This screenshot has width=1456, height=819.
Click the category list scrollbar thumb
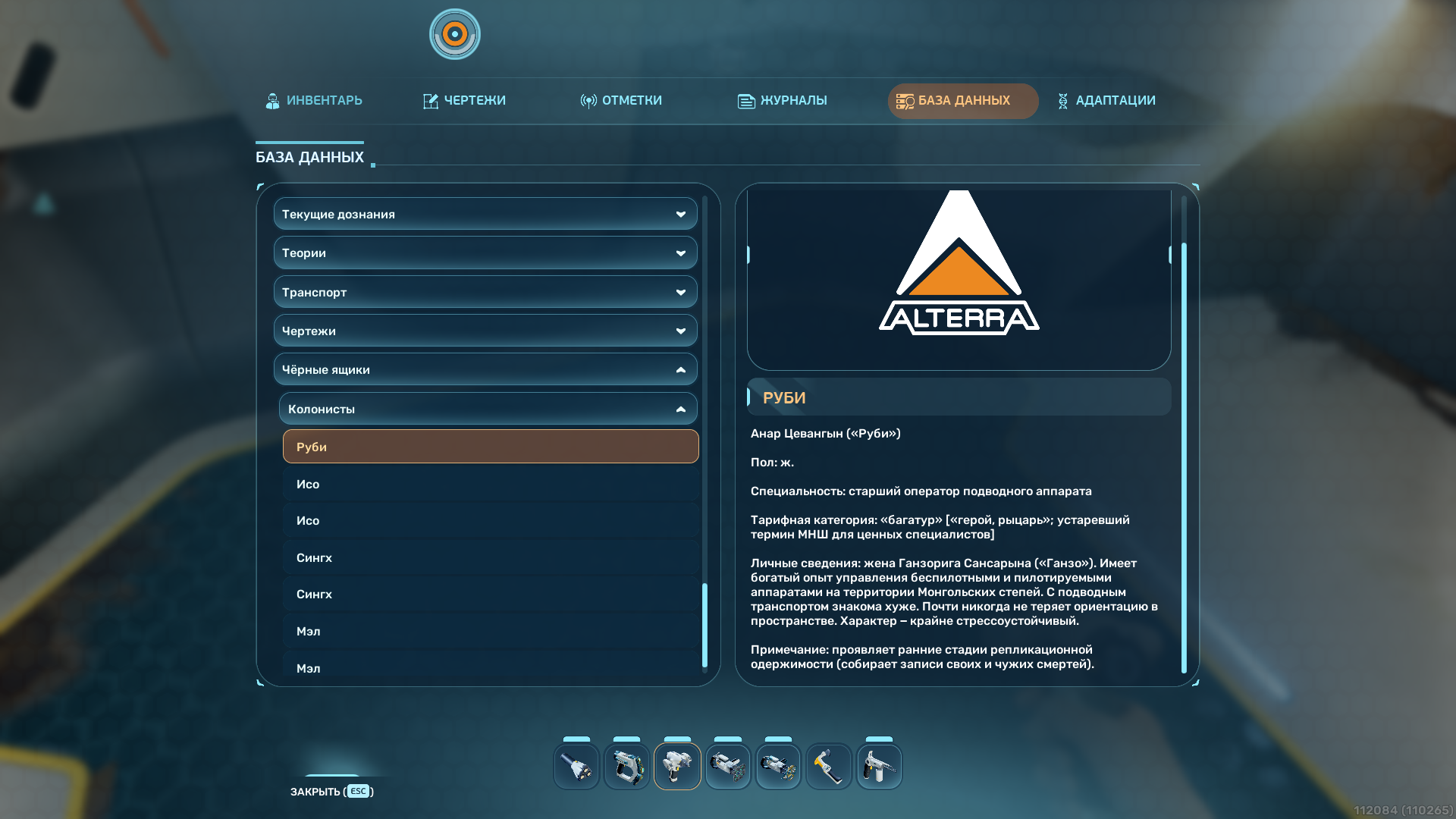[x=704, y=625]
